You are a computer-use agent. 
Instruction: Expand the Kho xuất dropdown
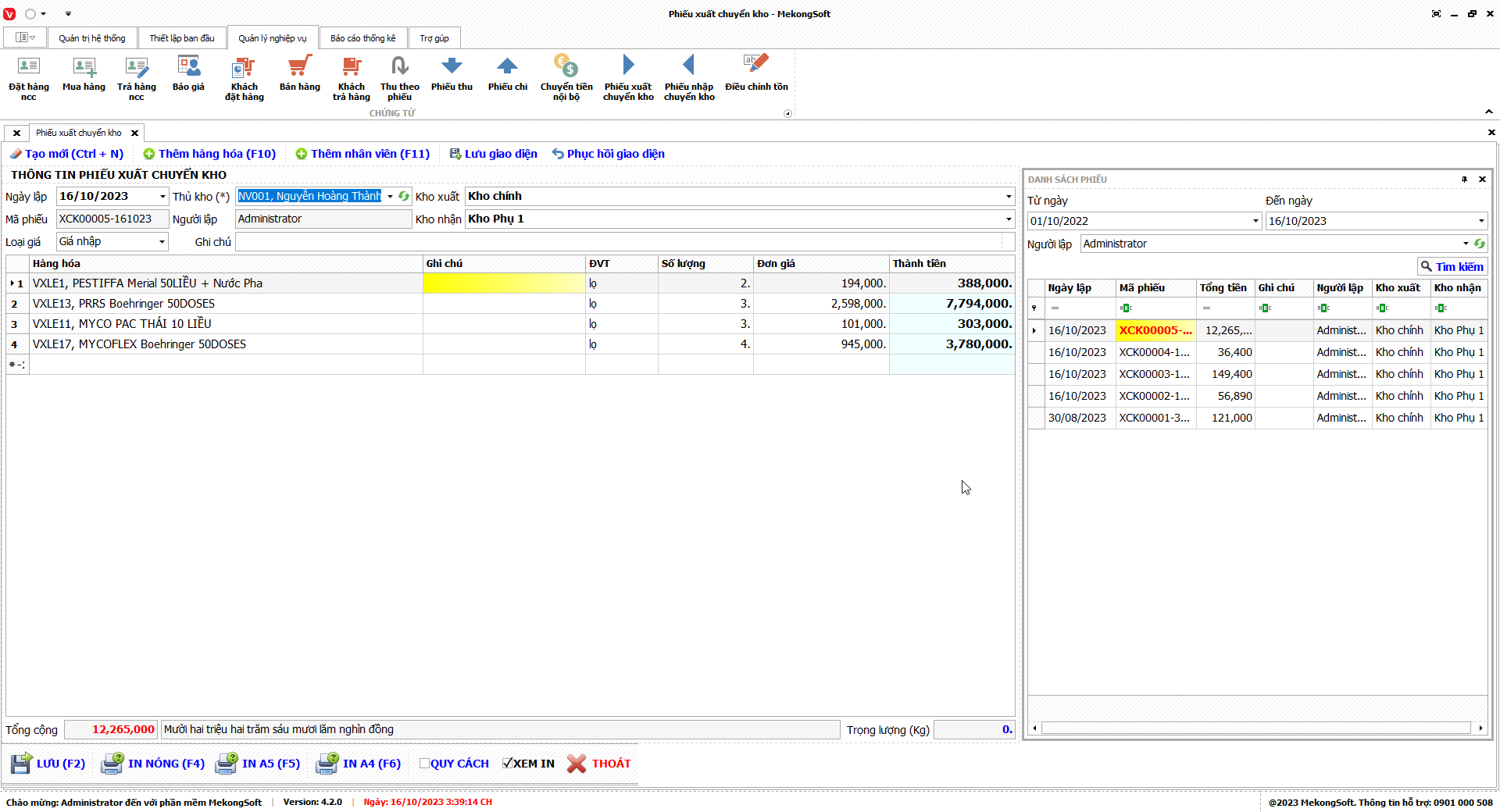(x=1008, y=197)
